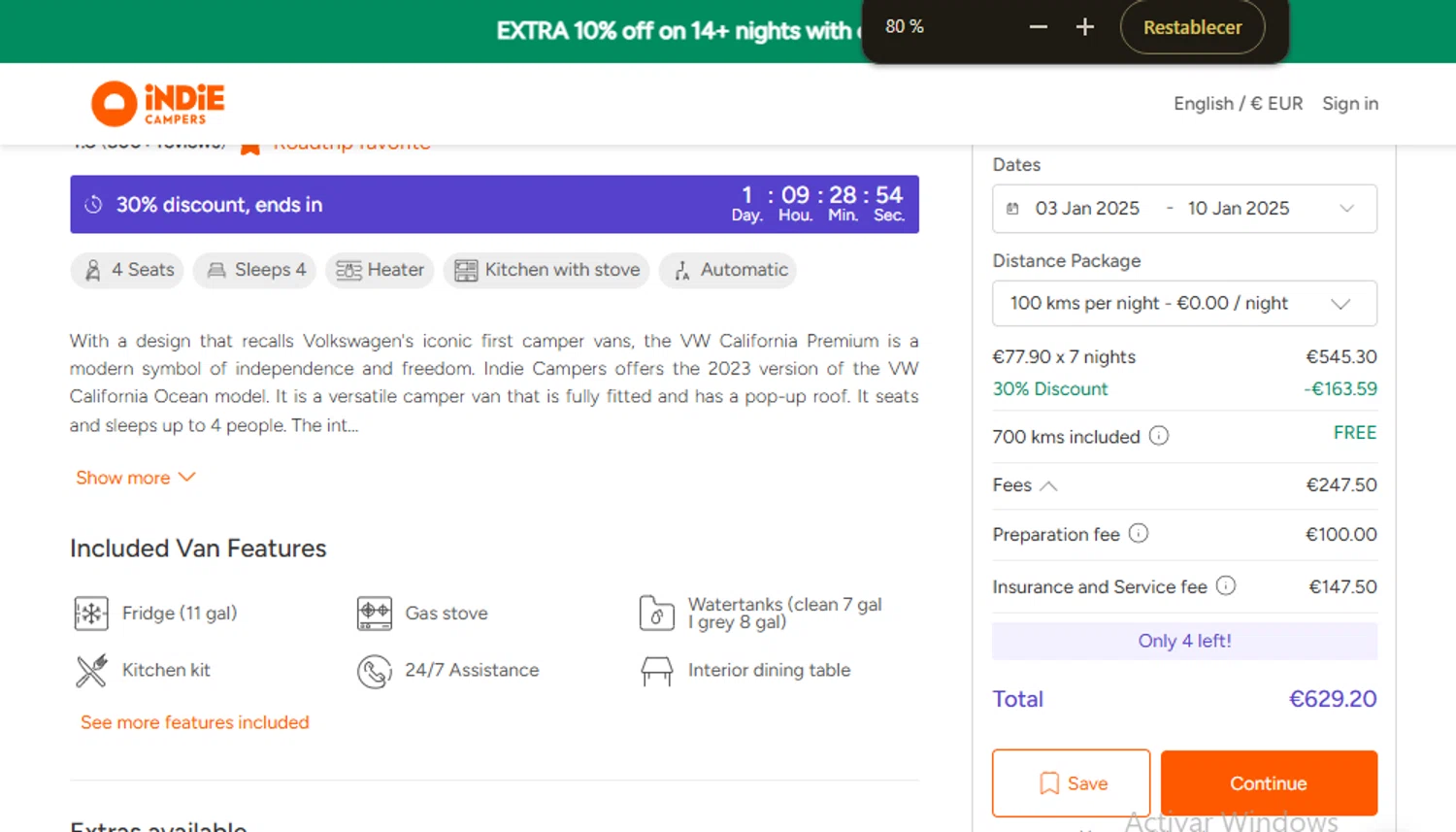Screen dimensions: 1456x832
Task: Open Insurance and Service fee info icon
Action: 1226,585
